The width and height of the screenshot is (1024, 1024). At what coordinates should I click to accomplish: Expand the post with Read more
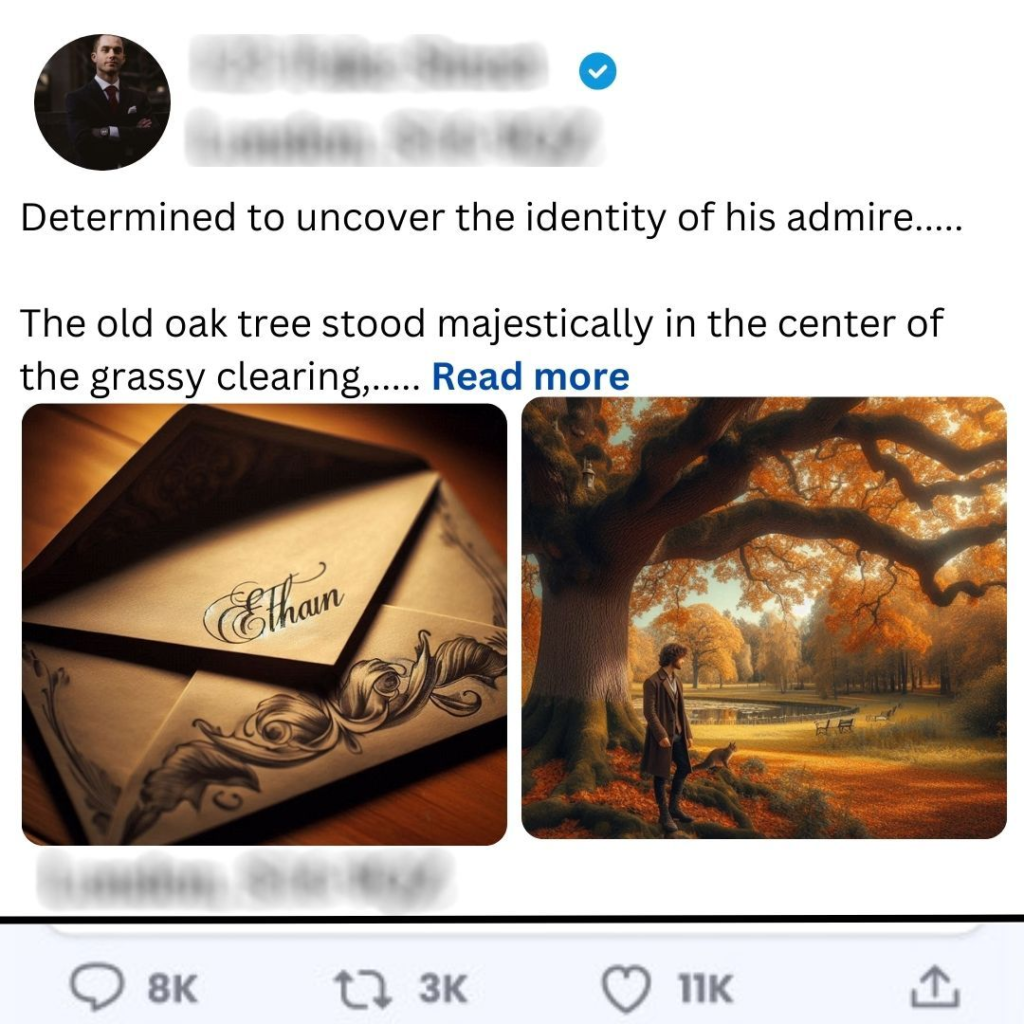pyautogui.click(x=530, y=377)
